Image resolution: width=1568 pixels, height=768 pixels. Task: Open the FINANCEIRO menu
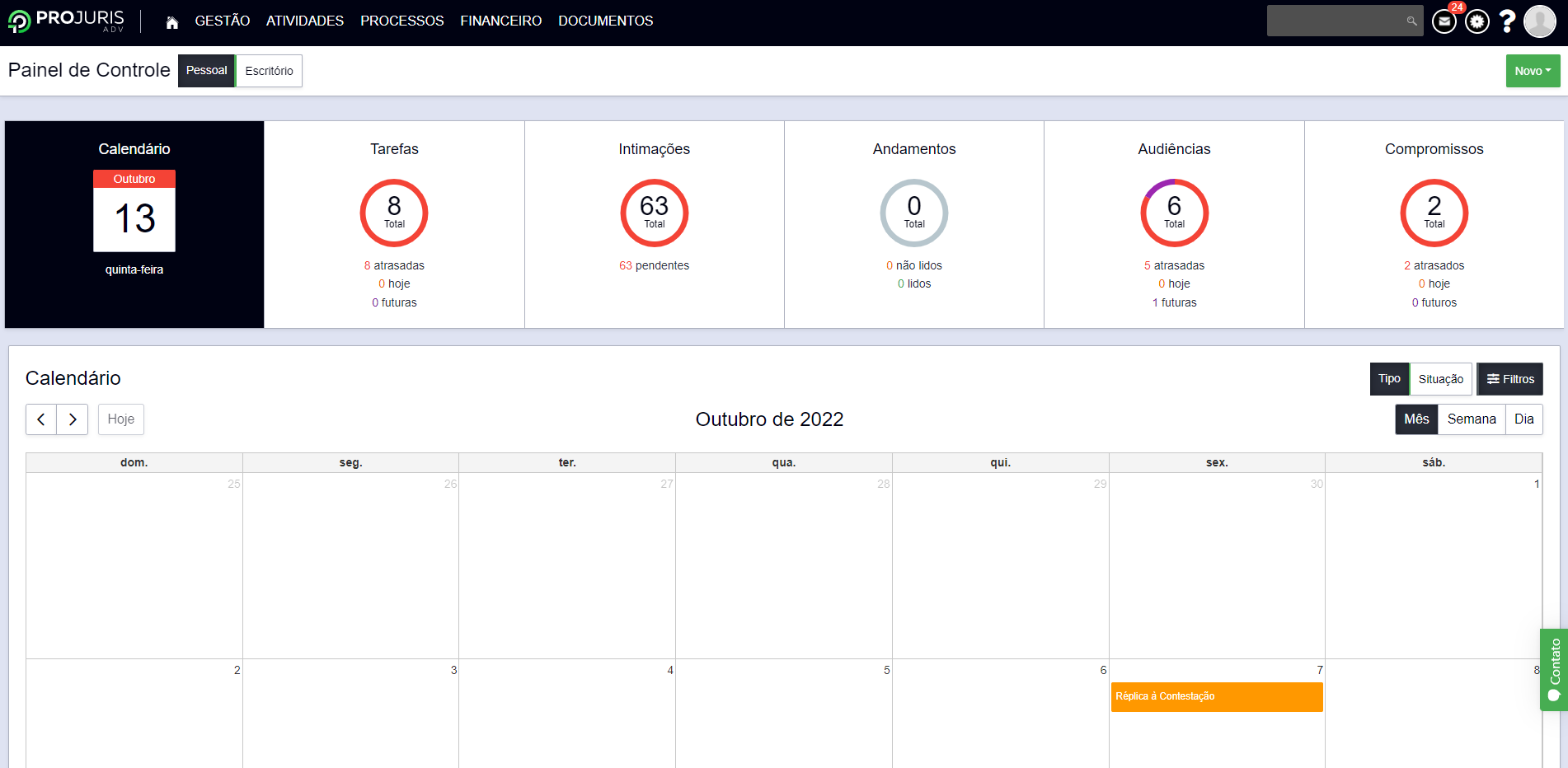(x=501, y=21)
